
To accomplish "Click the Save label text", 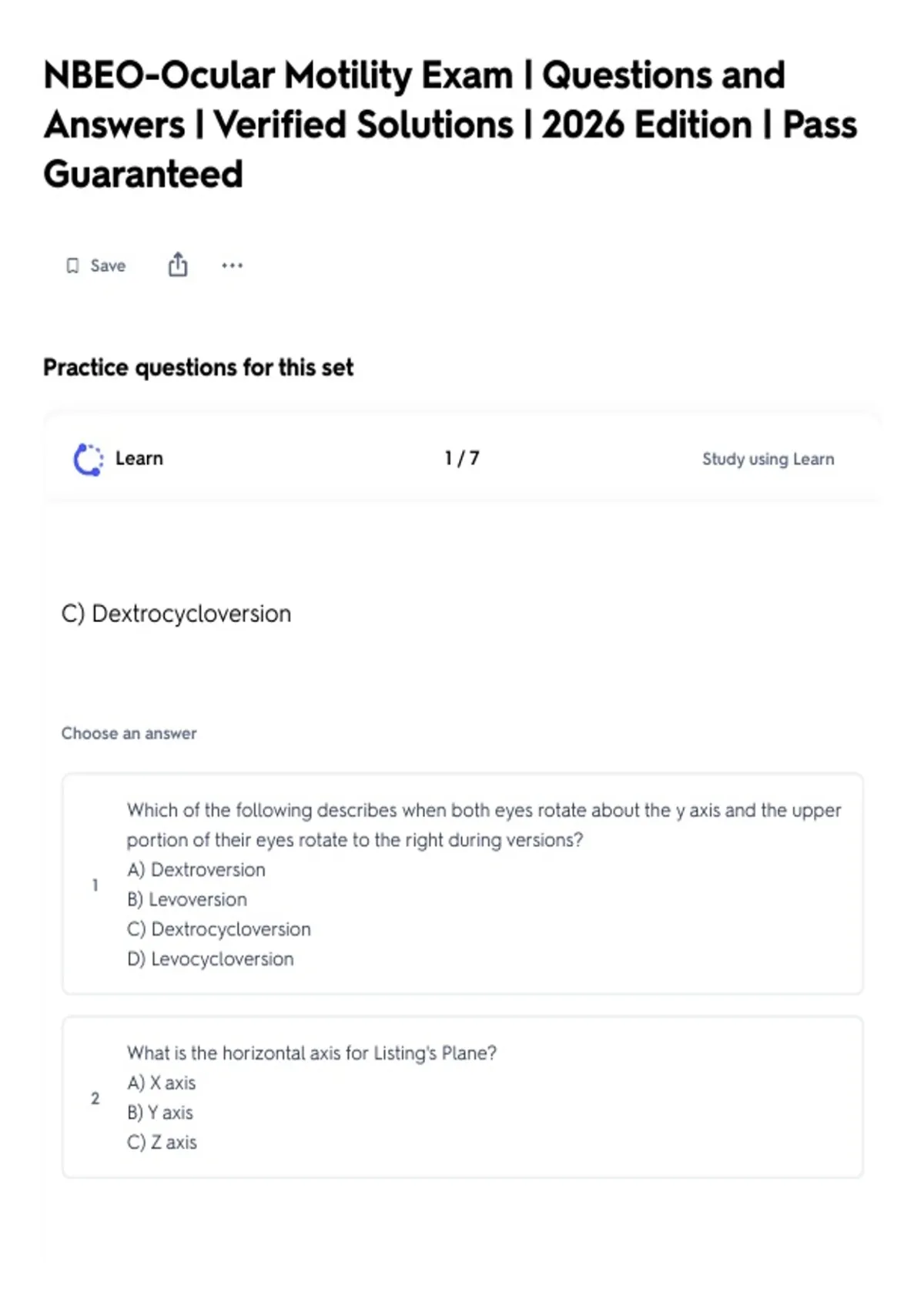I will 108,266.
